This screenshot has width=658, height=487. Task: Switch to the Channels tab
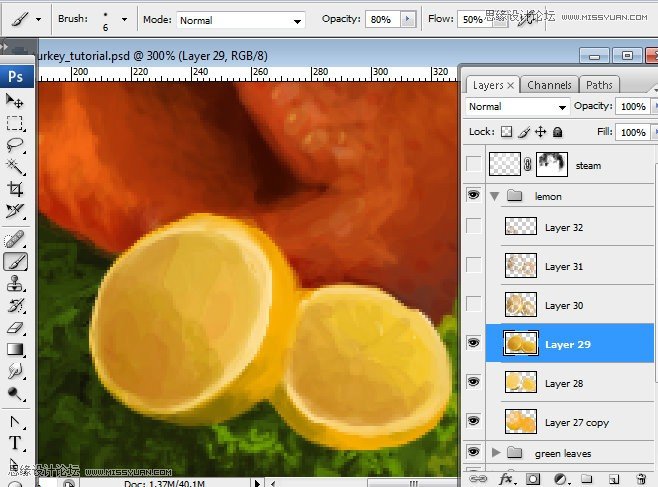coord(549,85)
